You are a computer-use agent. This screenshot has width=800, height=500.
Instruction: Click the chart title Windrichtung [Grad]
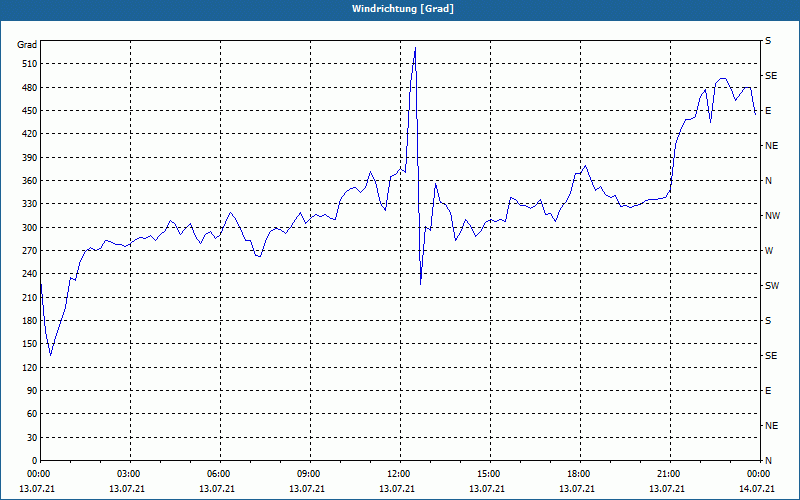tap(403, 9)
